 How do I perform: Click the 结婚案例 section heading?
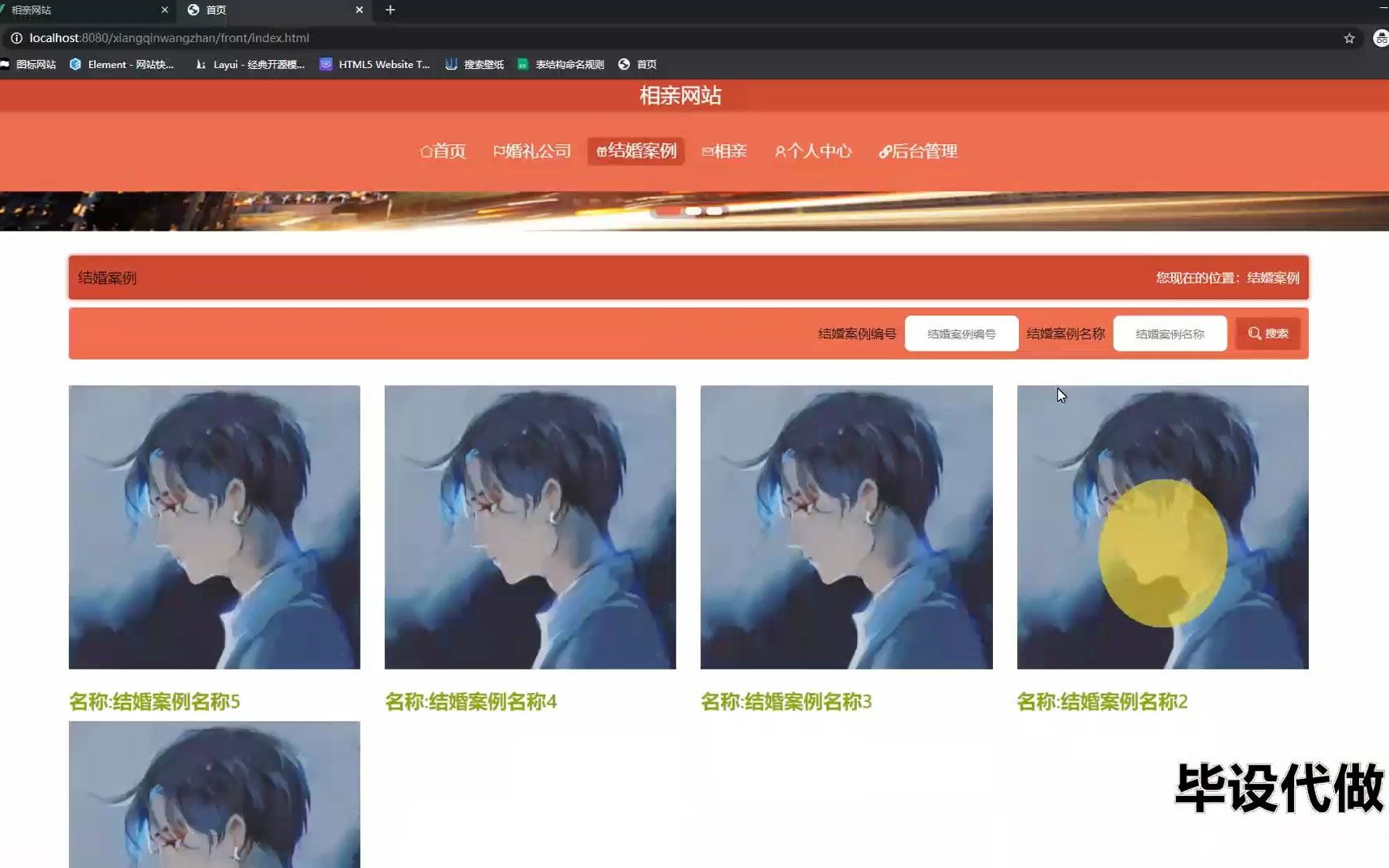pos(107,278)
